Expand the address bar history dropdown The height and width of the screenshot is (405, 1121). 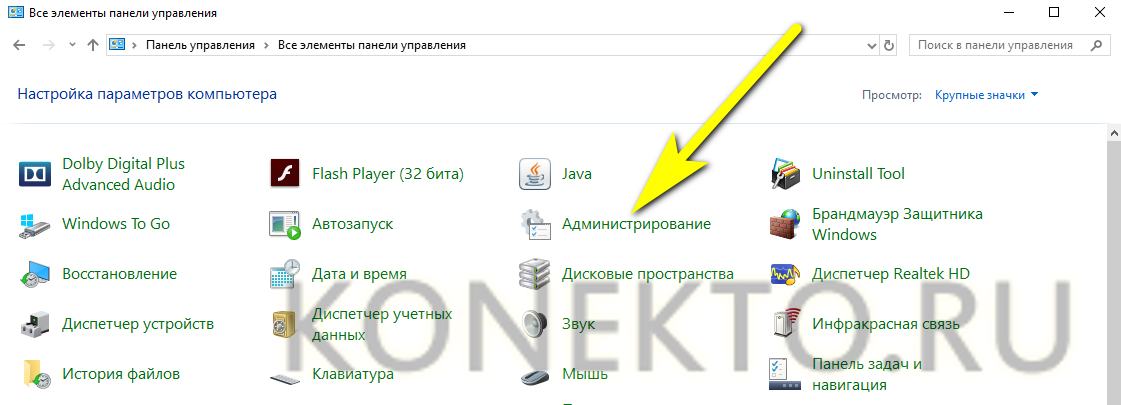coord(871,45)
